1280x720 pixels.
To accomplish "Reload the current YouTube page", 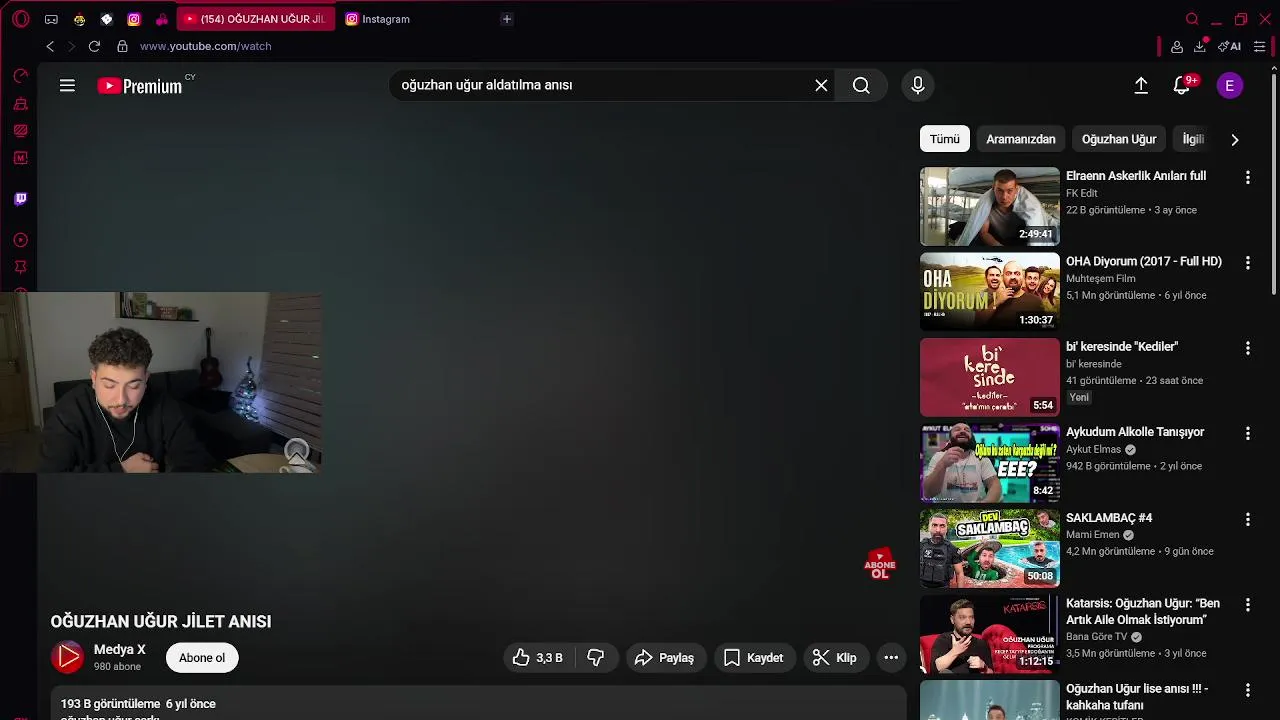I will 94,46.
